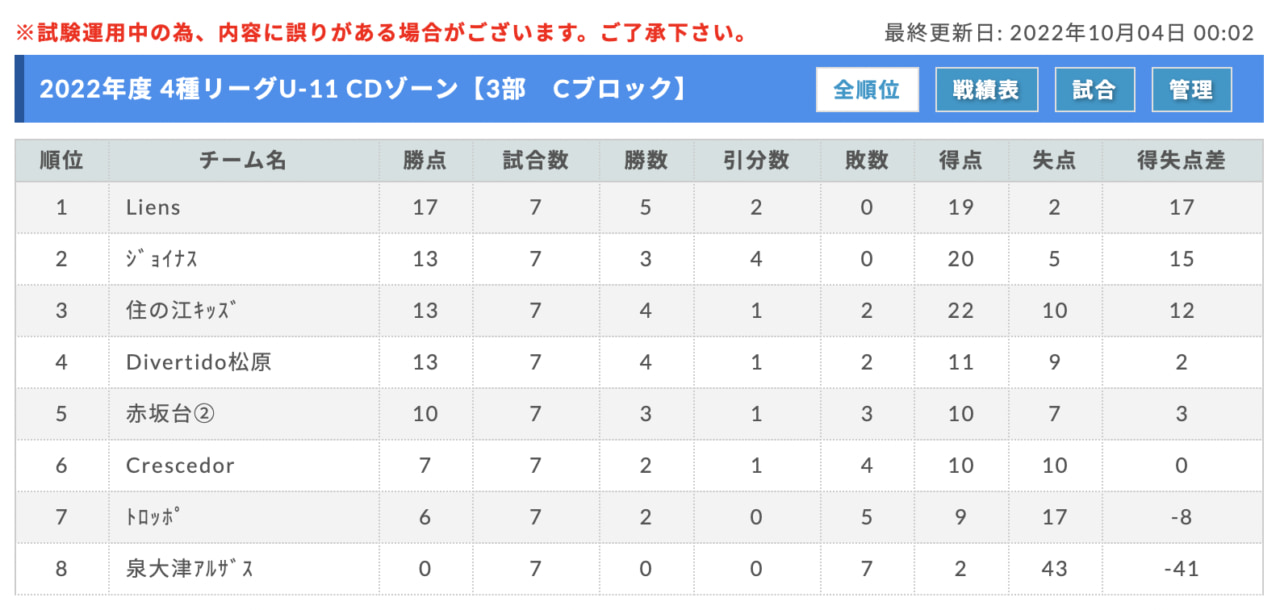Select the 勝点 column header

[425, 160]
